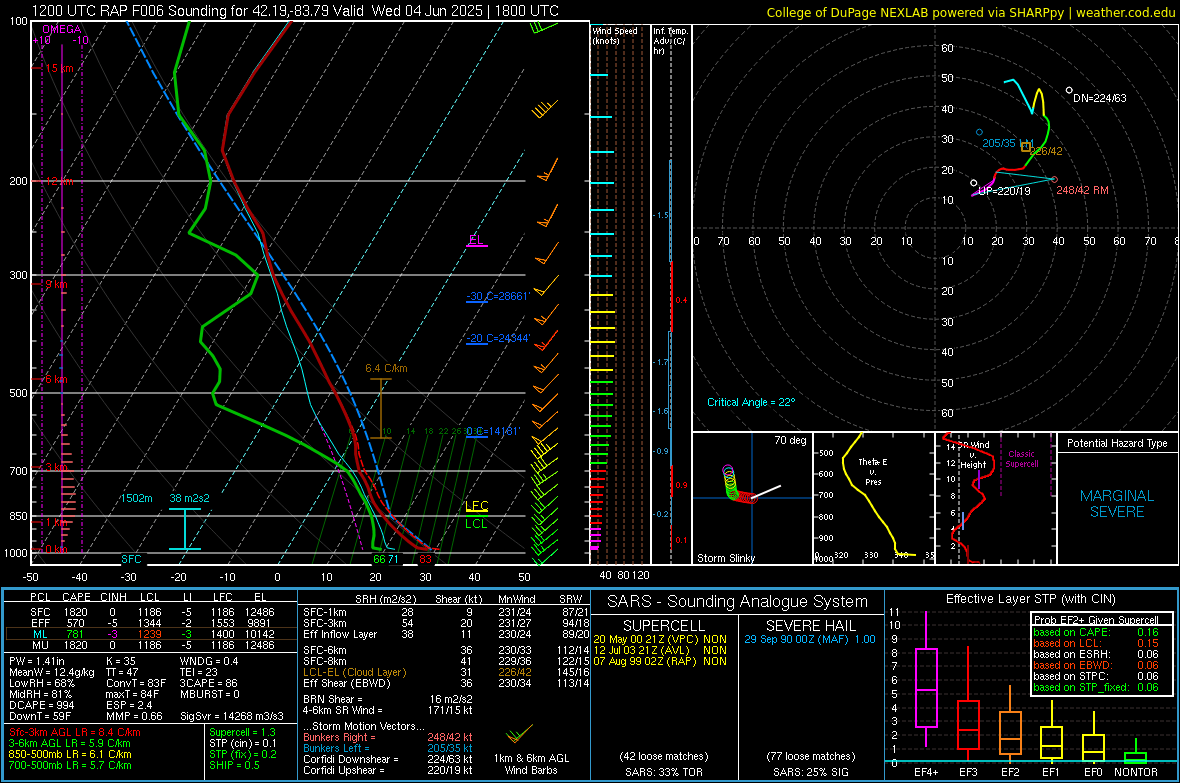1180x783 pixels.
Task: Click the 1502m effective inflow label
Action: click(136, 498)
